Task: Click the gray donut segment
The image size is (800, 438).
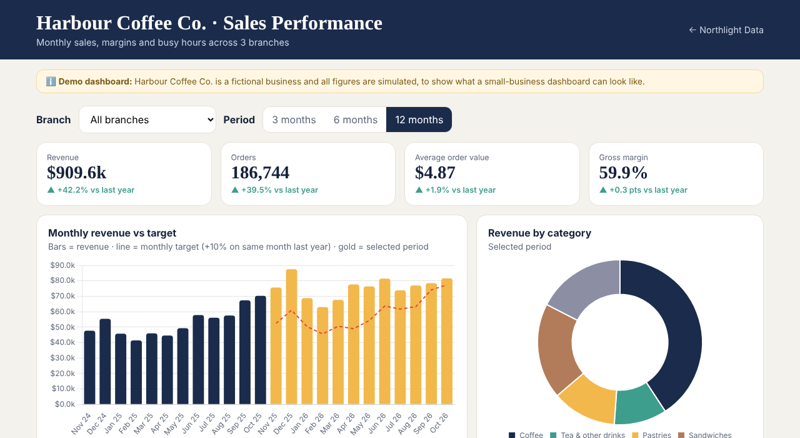Action: click(x=588, y=288)
